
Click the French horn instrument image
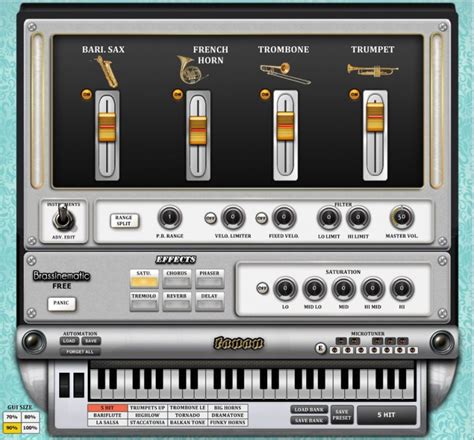(x=191, y=70)
